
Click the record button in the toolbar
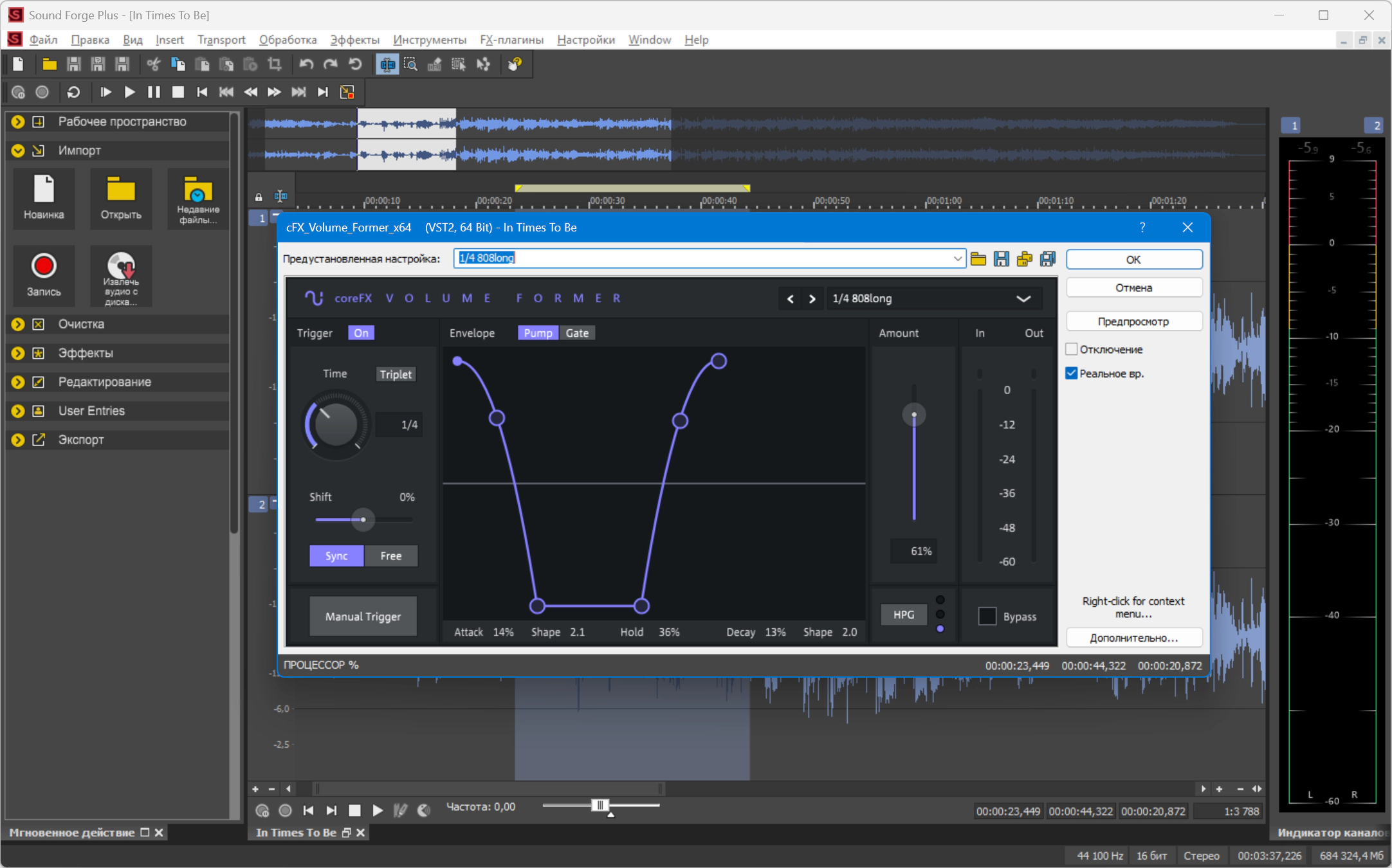[x=42, y=92]
